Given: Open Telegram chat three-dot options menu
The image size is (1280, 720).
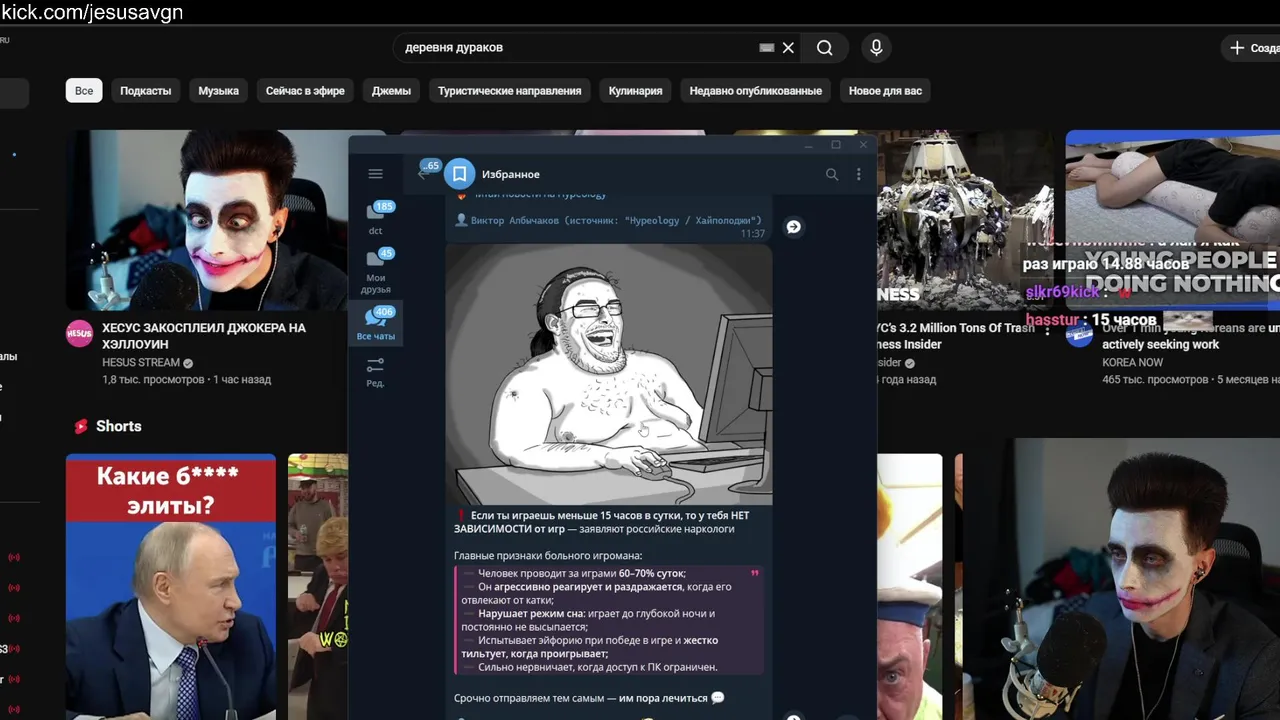Looking at the screenshot, I should (858, 174).
